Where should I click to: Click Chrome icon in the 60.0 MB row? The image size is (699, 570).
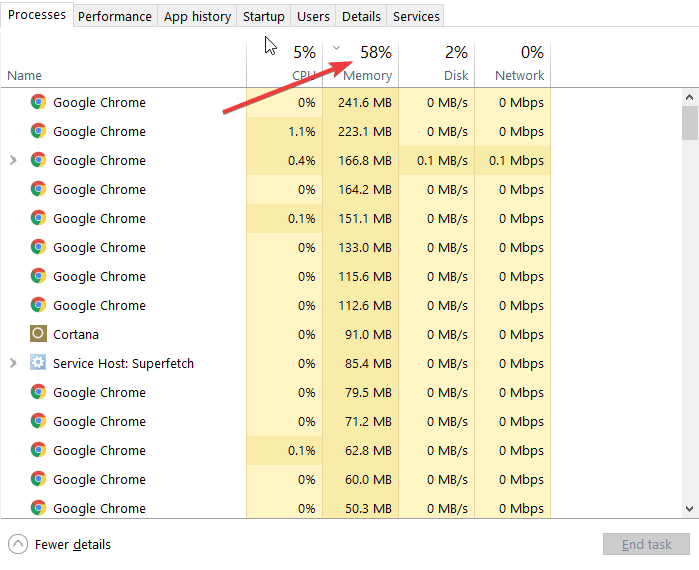point(38,478)
